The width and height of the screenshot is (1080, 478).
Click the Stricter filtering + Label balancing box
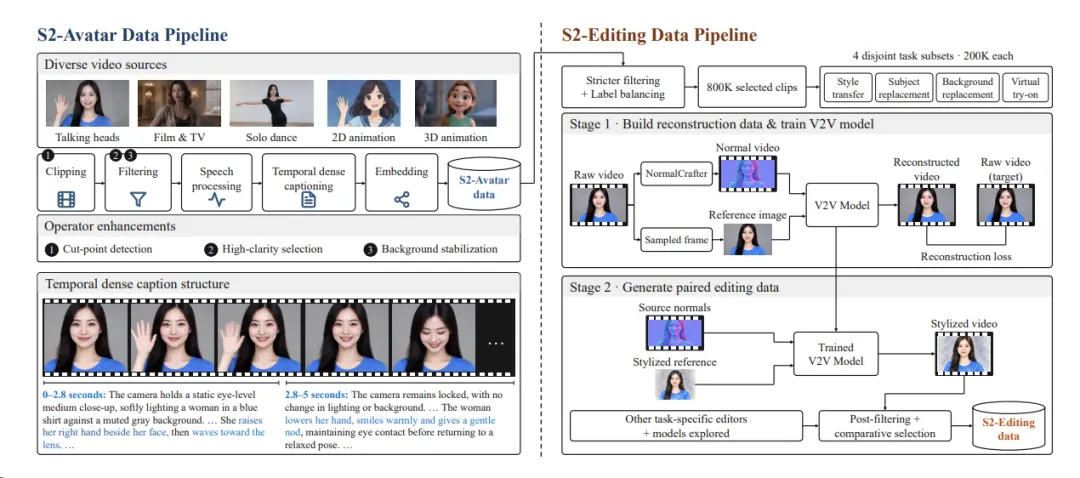(x=624, y=87)
